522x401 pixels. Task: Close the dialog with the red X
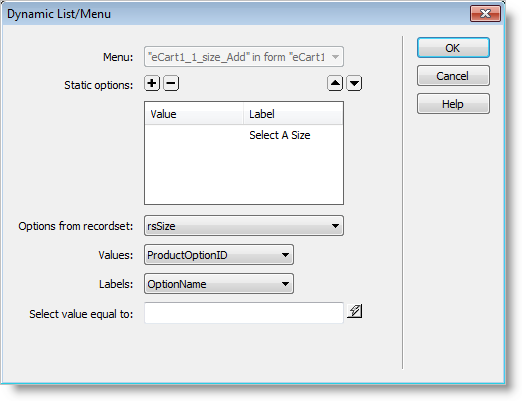tap(485, 14)
